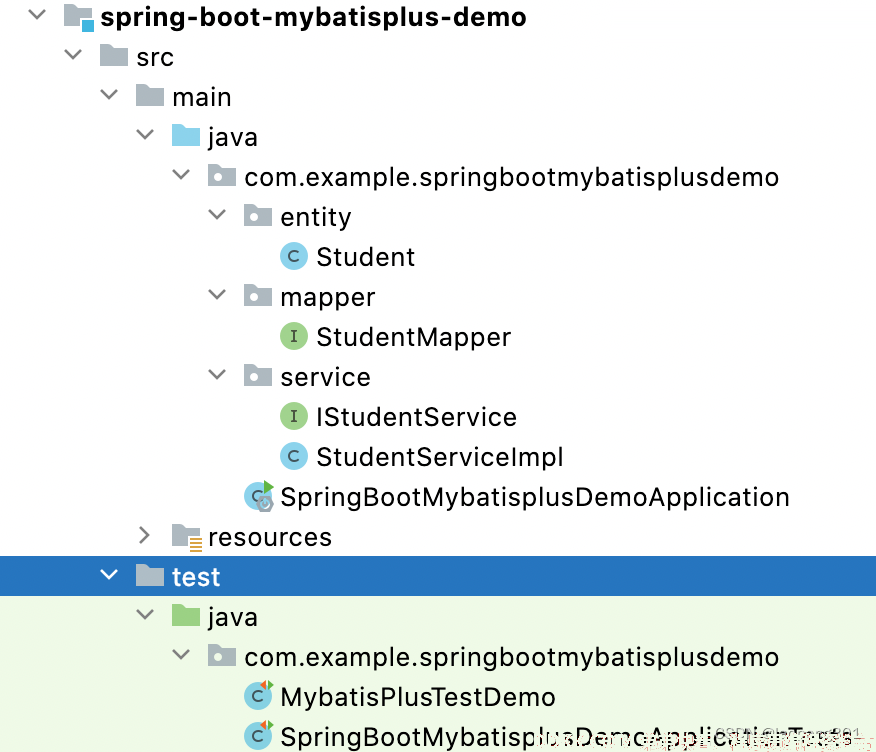Viewport: 876px width, 752px height.
Task: Click the main folder icon
Action: click(x=150, y=96)
